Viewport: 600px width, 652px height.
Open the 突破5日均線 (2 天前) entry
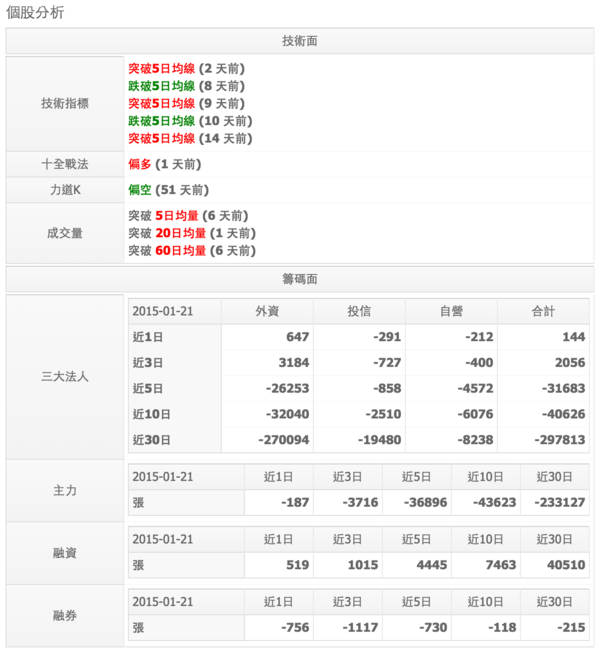click(186, 69)
